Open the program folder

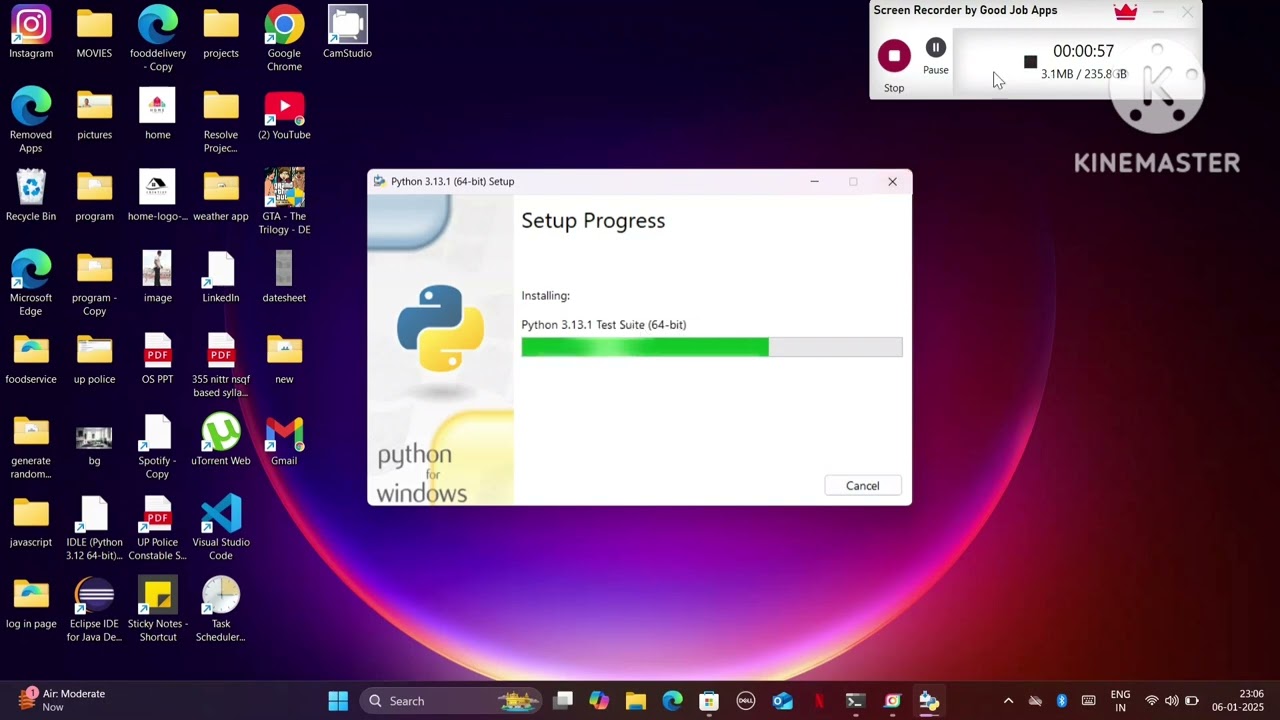pos(94,196)
